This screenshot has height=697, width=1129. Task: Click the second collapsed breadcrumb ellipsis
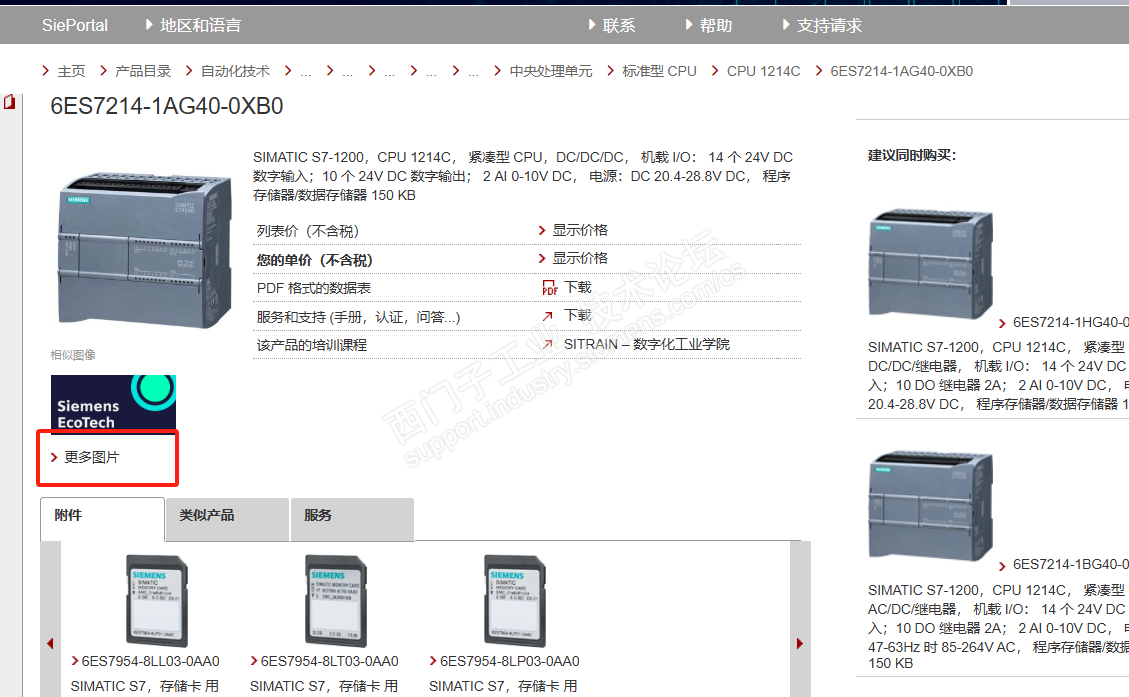(348, 72)
